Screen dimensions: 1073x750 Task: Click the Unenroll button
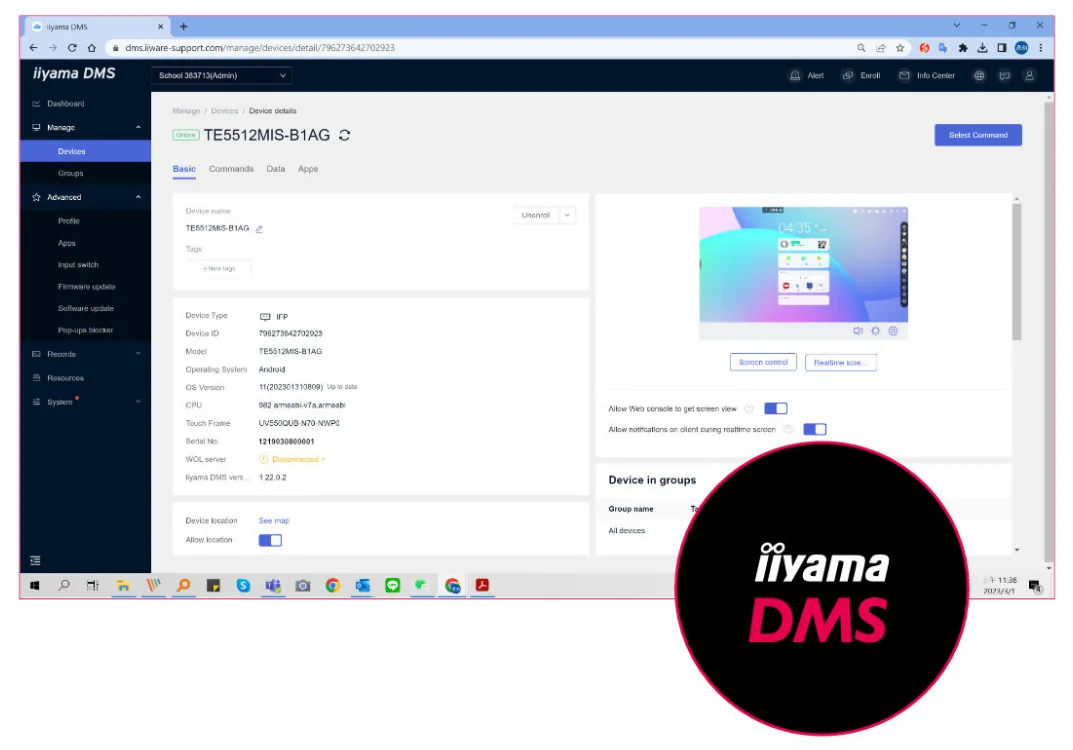(536, 216)
